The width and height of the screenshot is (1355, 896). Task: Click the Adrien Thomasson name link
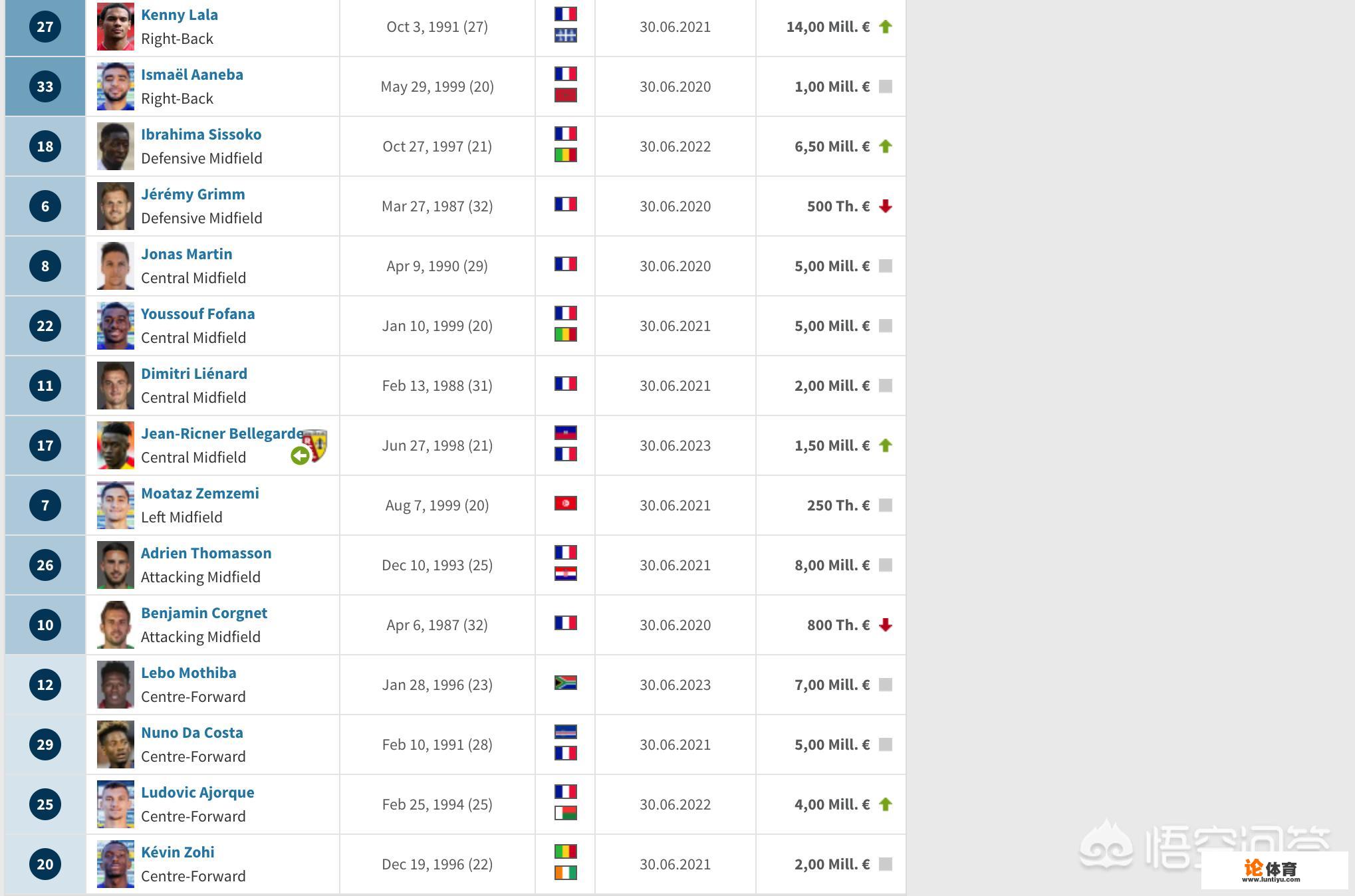click(x=205, y=553)
